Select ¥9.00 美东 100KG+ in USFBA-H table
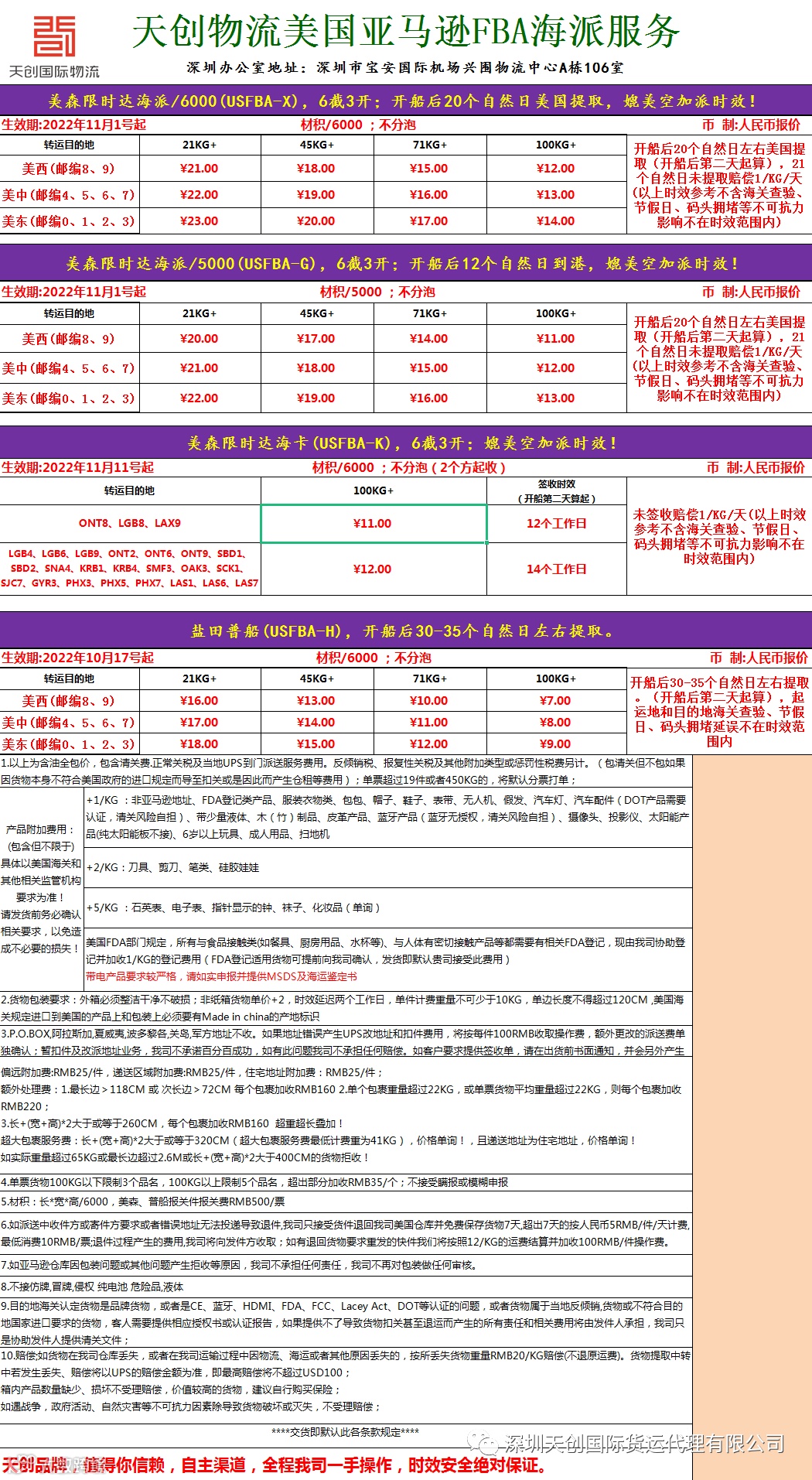 556,743
